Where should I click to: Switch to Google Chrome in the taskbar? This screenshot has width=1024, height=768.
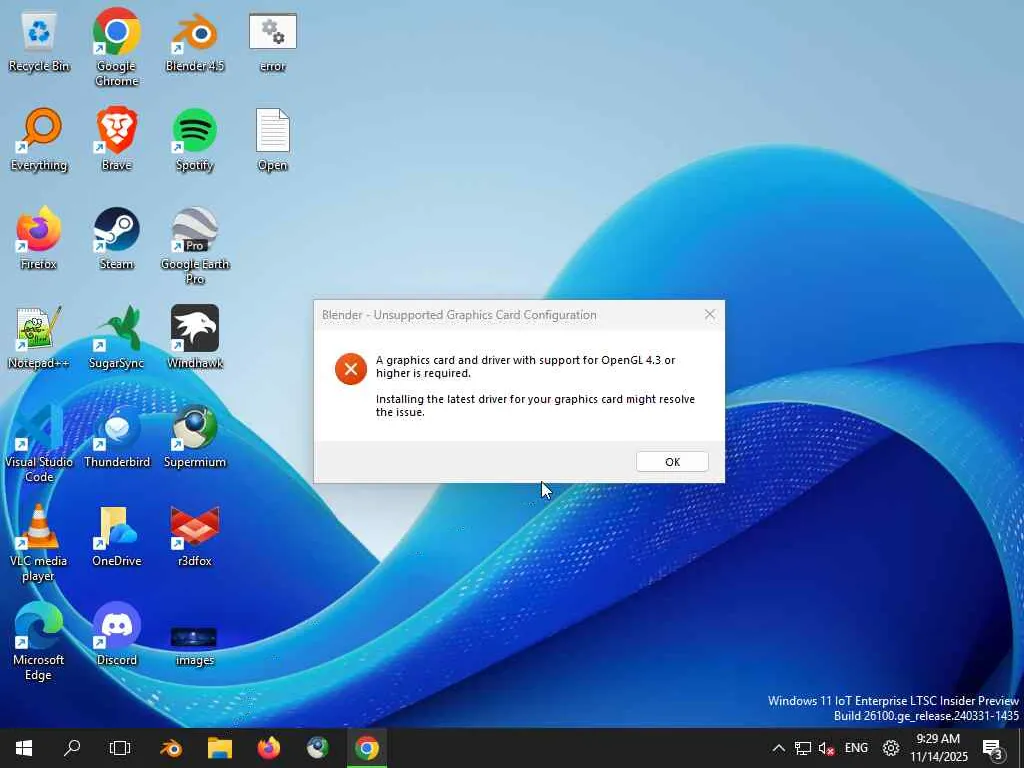coord(367,748)
